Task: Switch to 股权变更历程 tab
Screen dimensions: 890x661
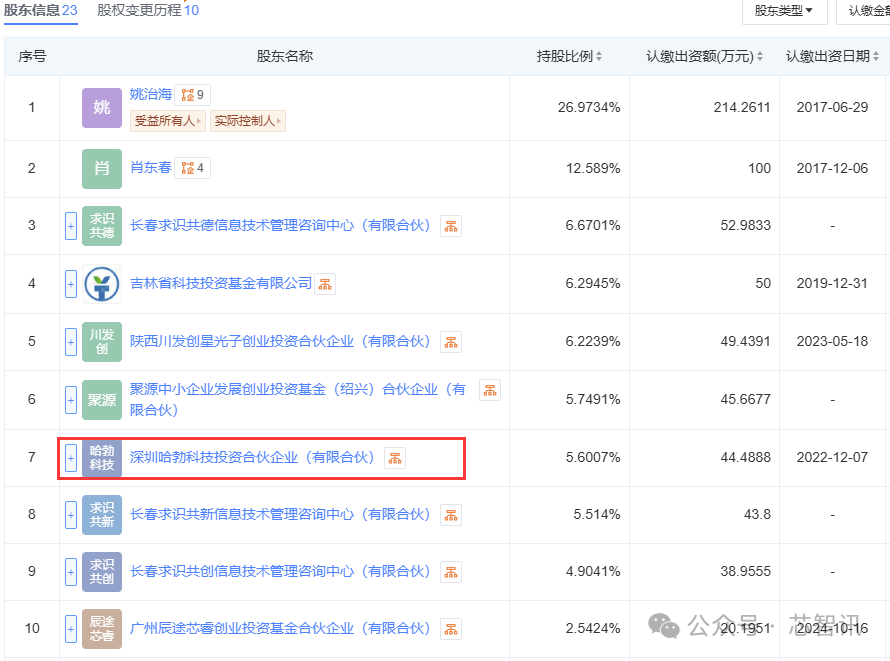Action: [x=148, y=10]
